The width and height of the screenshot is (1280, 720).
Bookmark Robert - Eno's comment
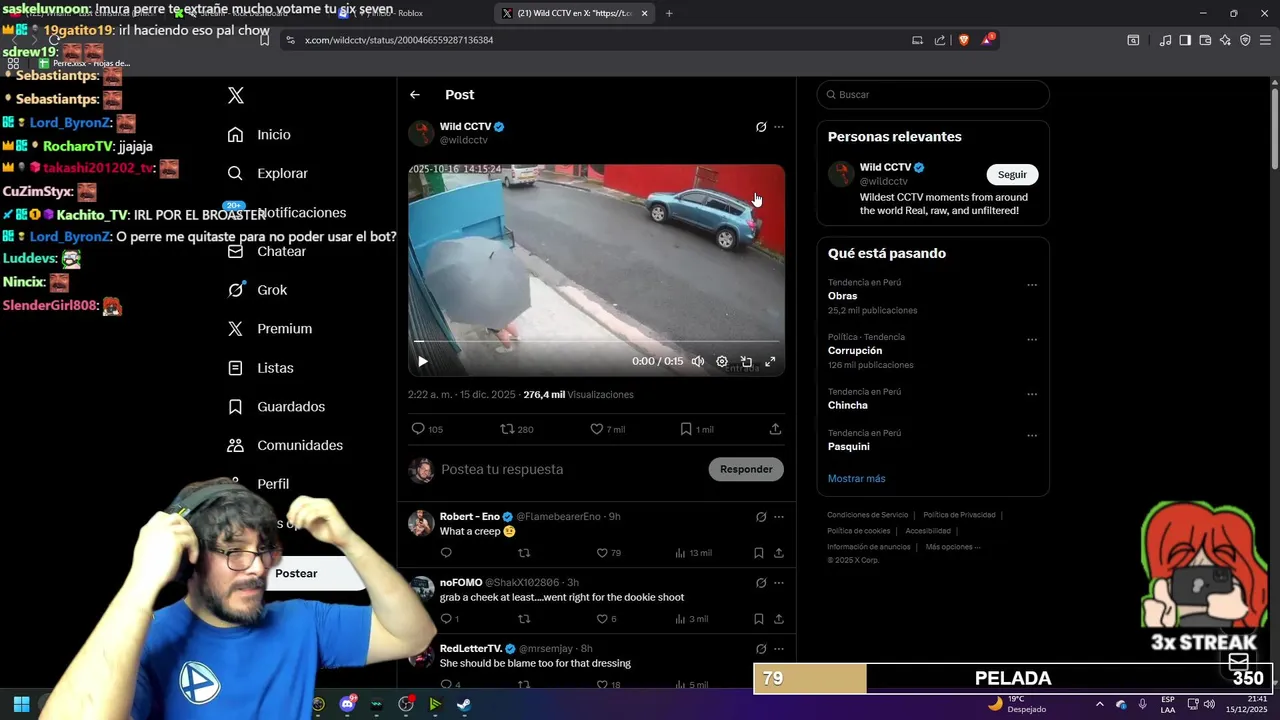(x=759, y=553)
